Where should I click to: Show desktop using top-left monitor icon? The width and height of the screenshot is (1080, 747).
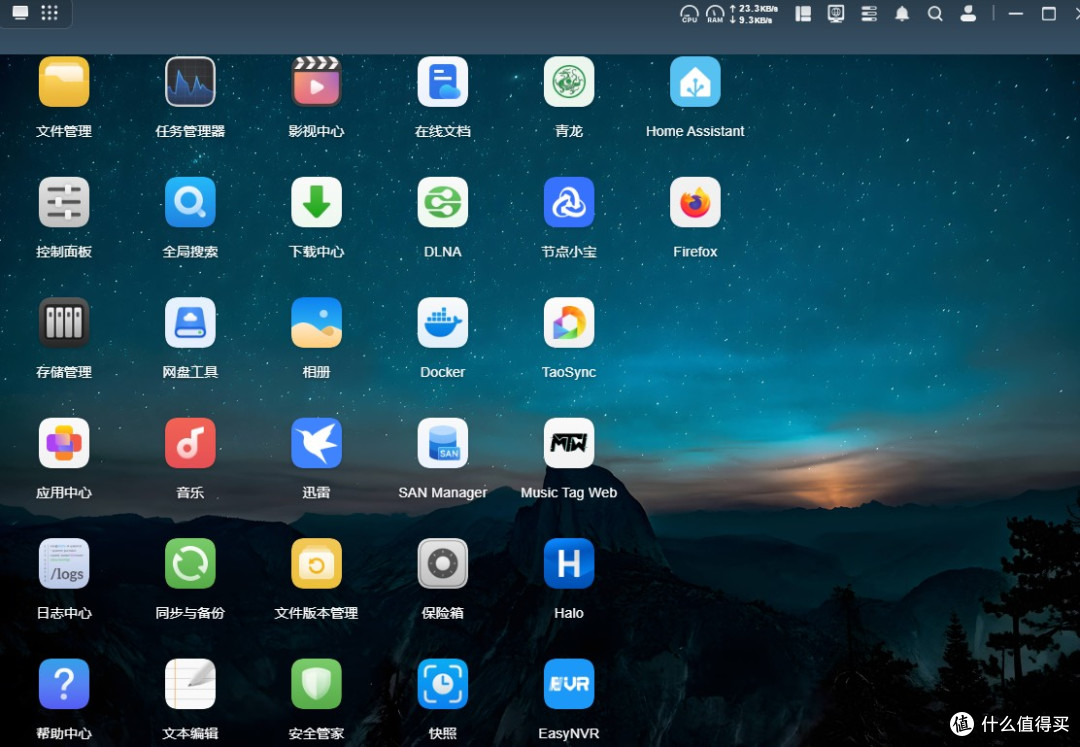(x=21, y=13)
